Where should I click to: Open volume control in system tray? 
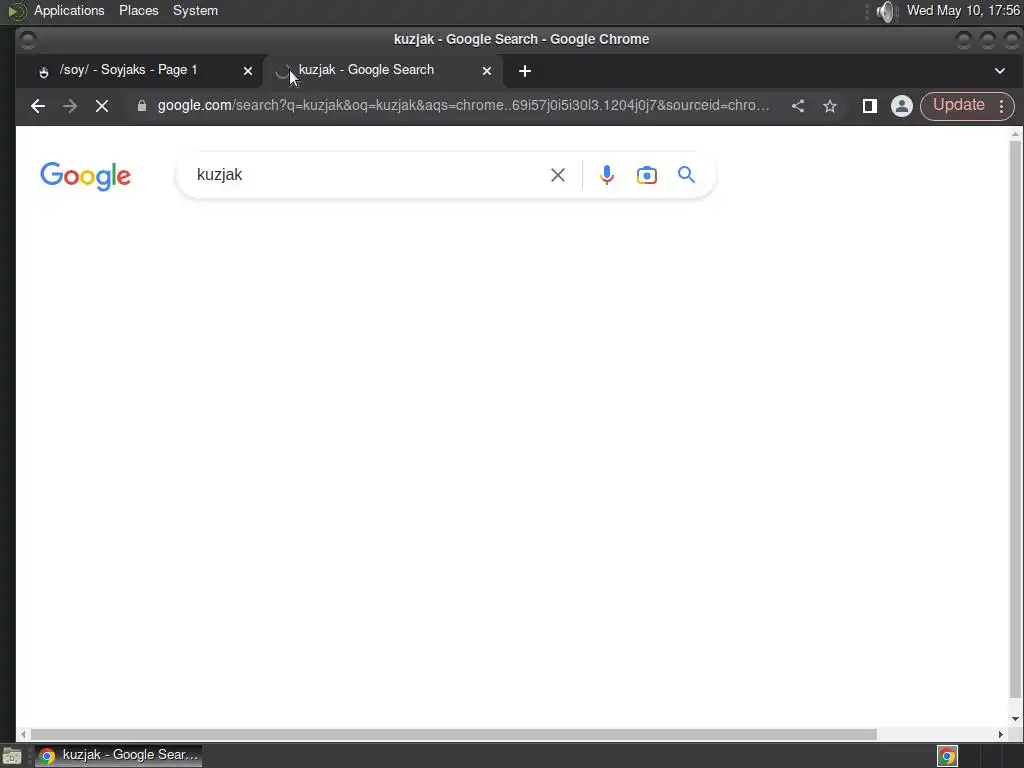point(885,11)
